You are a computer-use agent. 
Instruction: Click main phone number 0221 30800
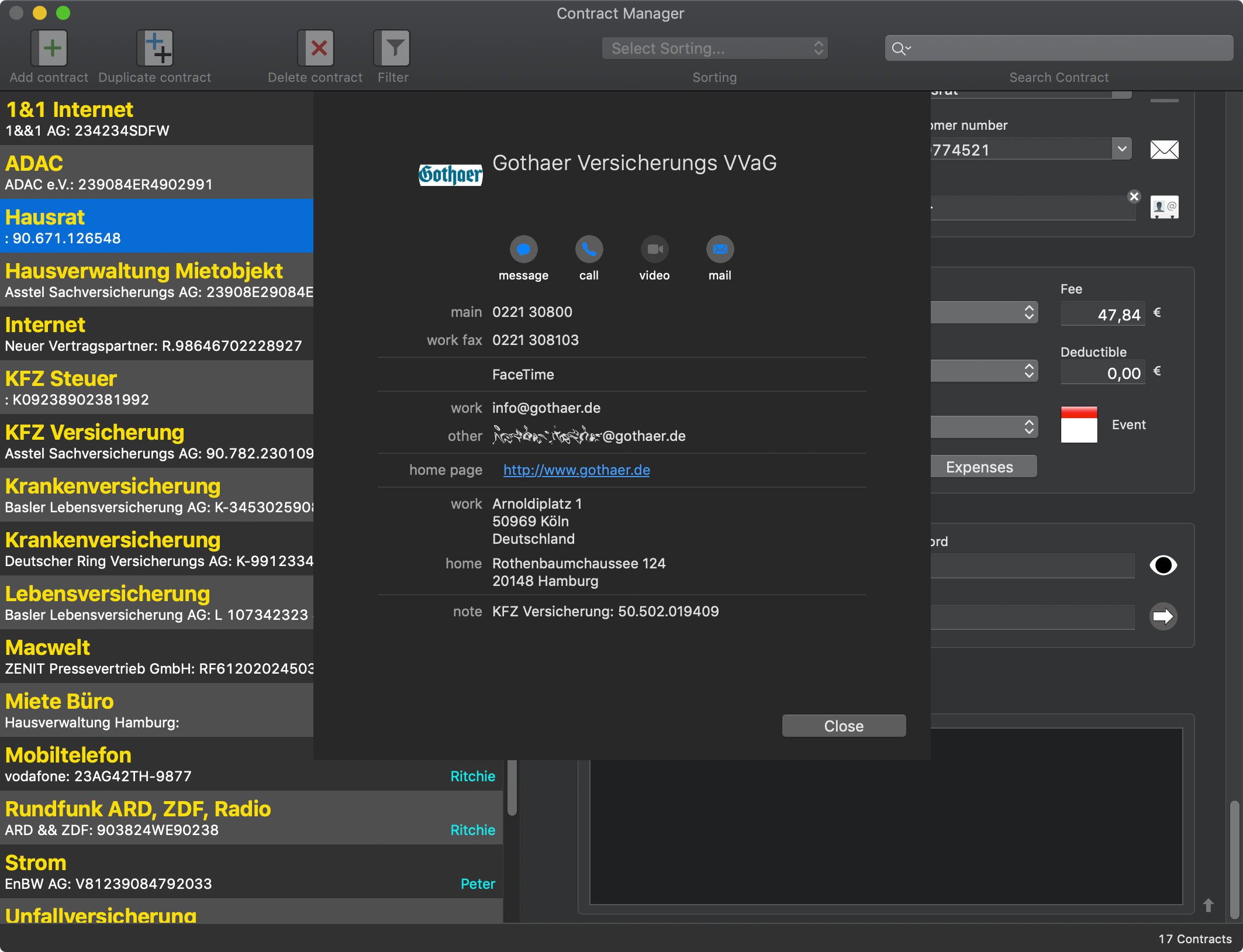532,312
